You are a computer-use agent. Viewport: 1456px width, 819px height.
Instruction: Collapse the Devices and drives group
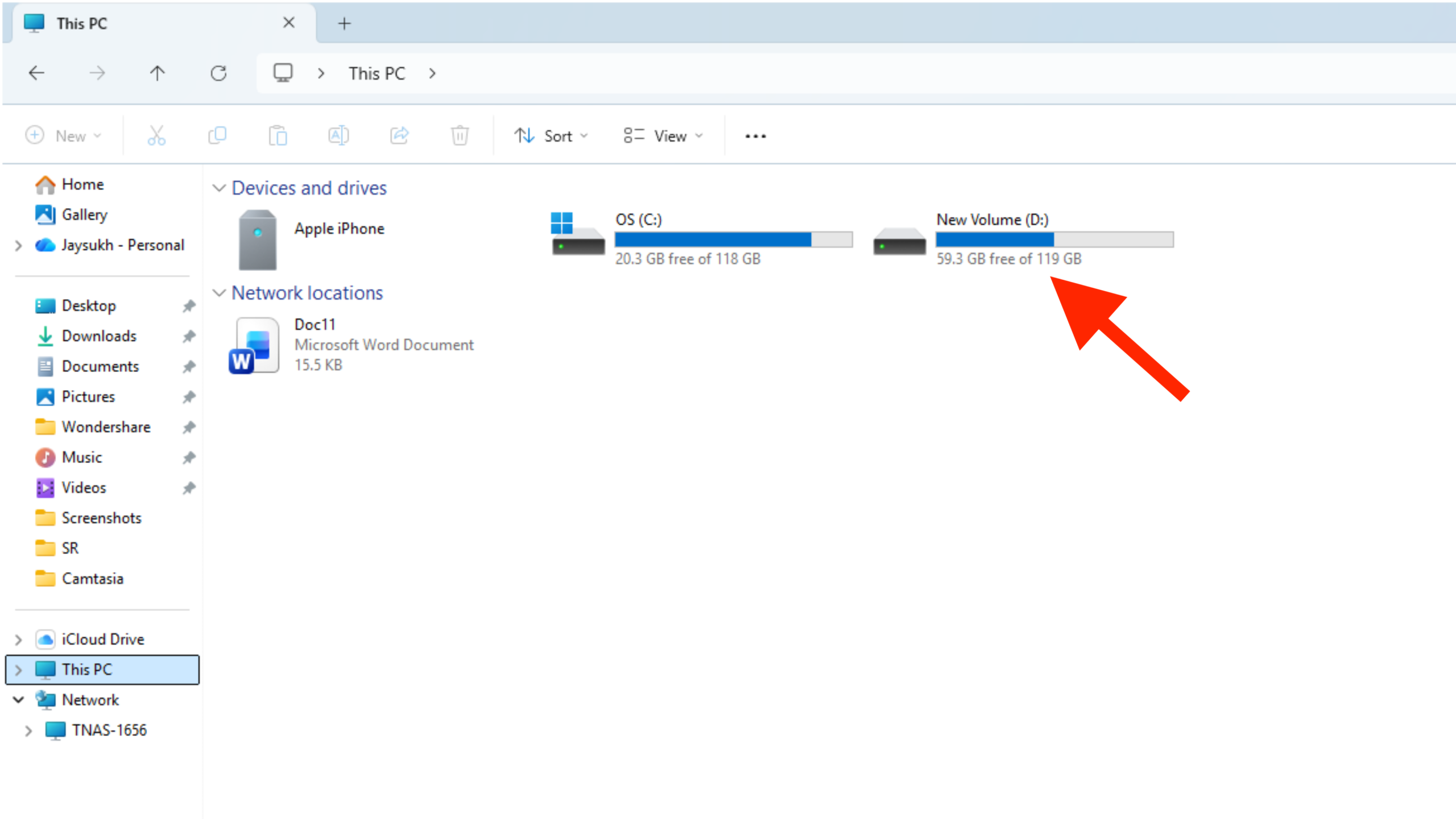click(x=219, y=188)
